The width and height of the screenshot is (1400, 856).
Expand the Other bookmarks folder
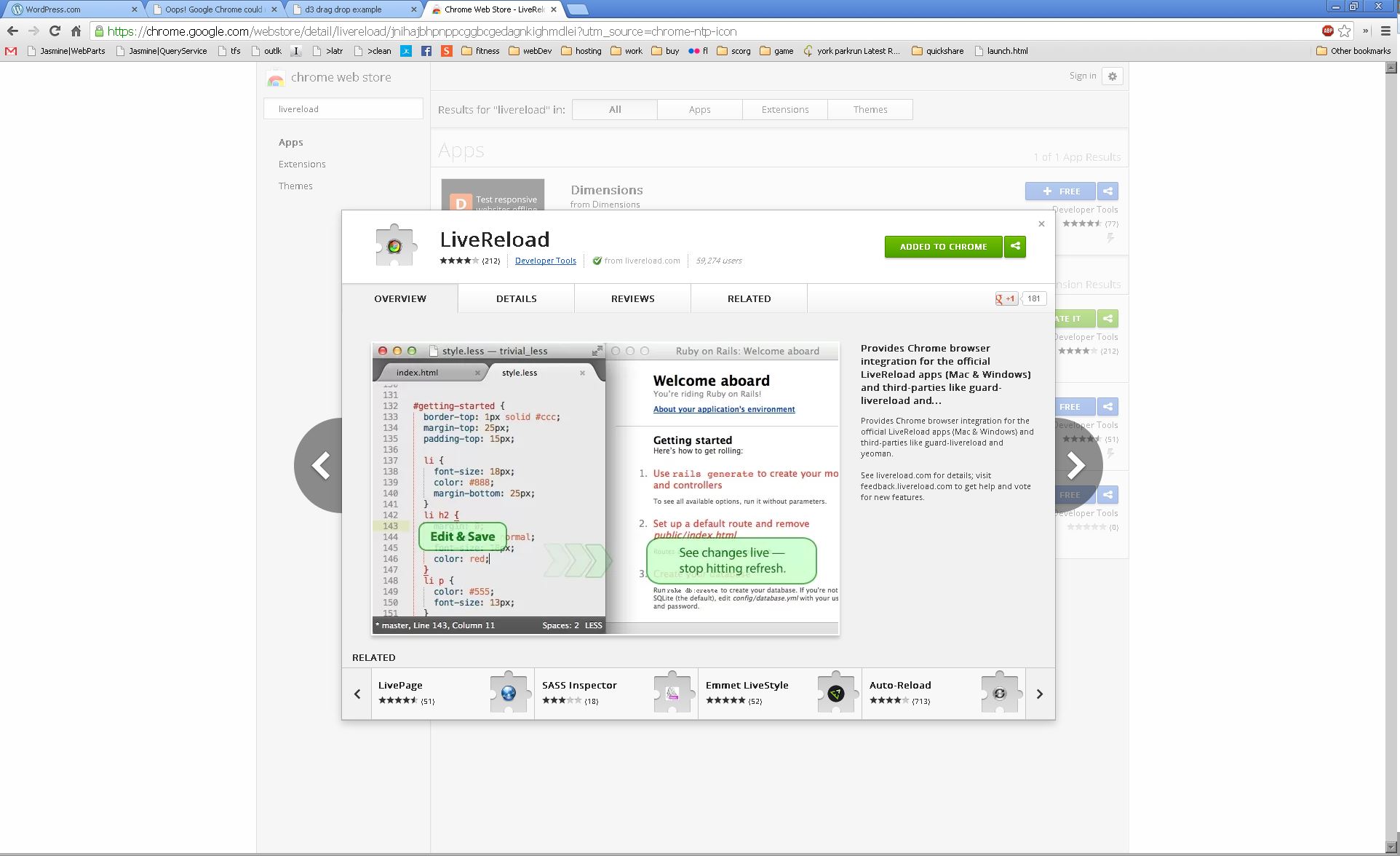(x=1353, y=51)
